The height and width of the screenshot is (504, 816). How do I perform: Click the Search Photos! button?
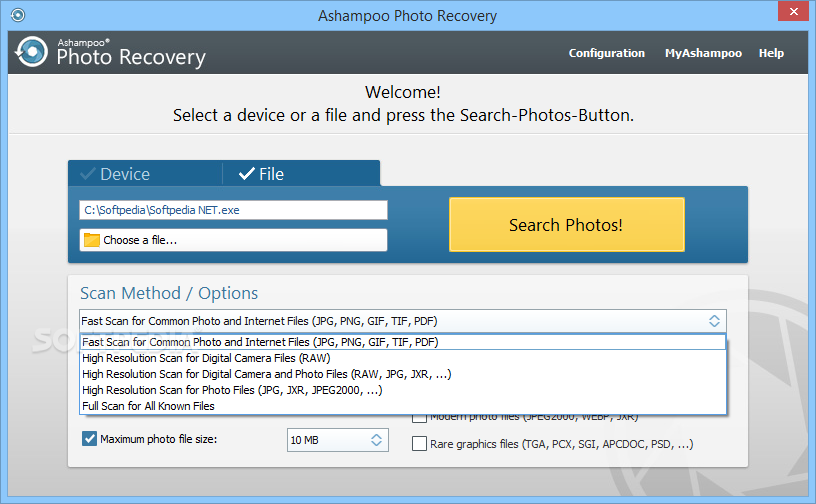(567, 224)
